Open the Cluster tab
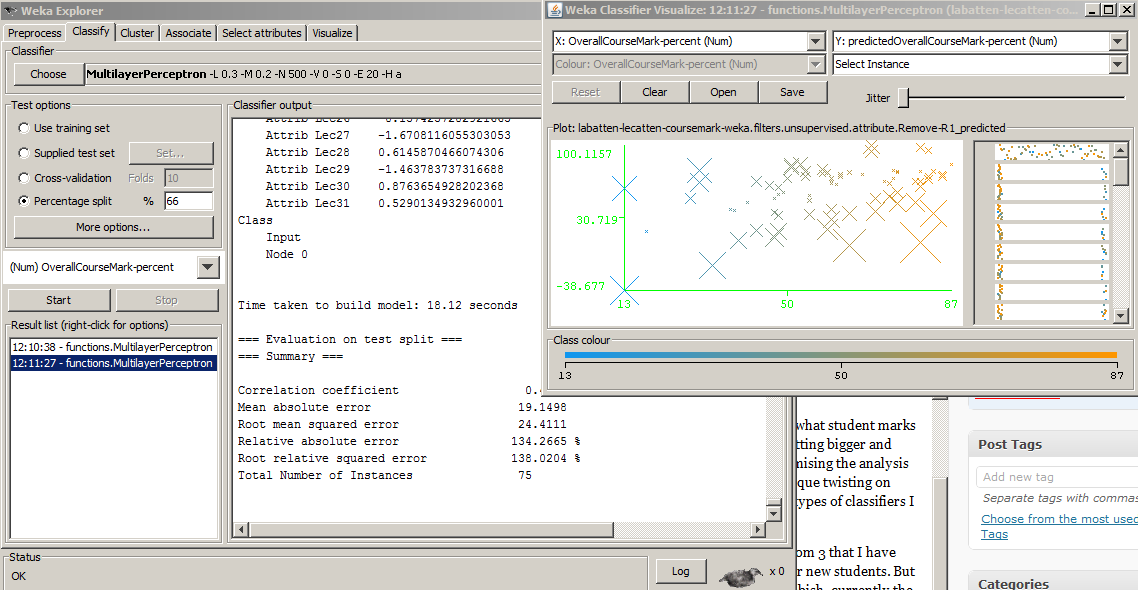 (137, 33)
